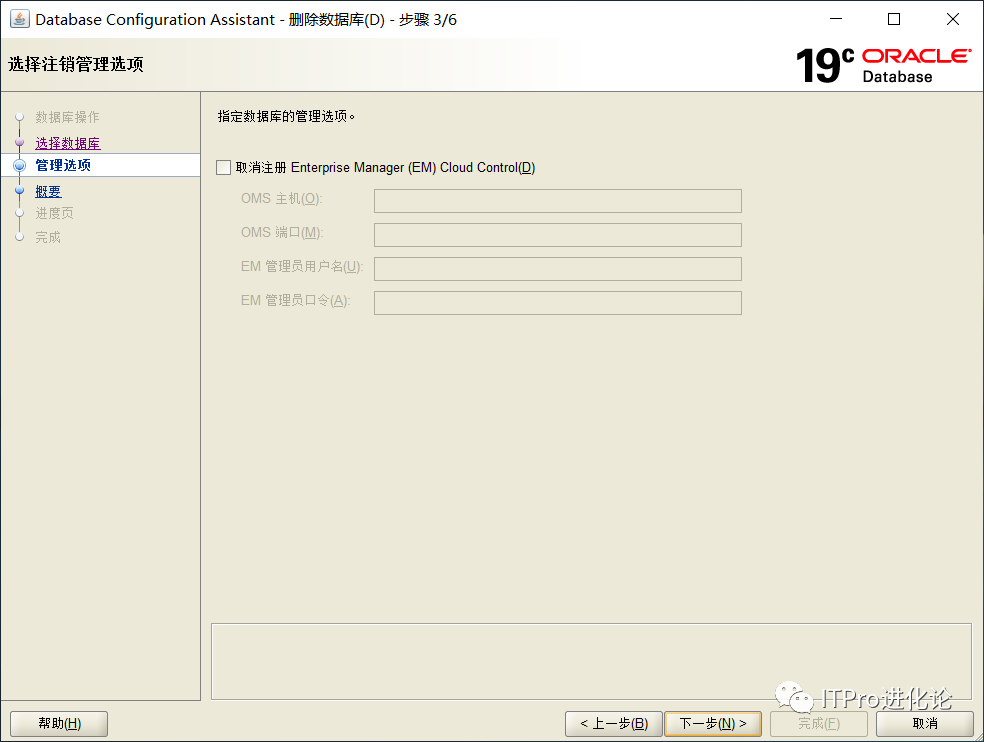
Task: Minimize the Database Configuration Assistant window
Action: [836, 19]
